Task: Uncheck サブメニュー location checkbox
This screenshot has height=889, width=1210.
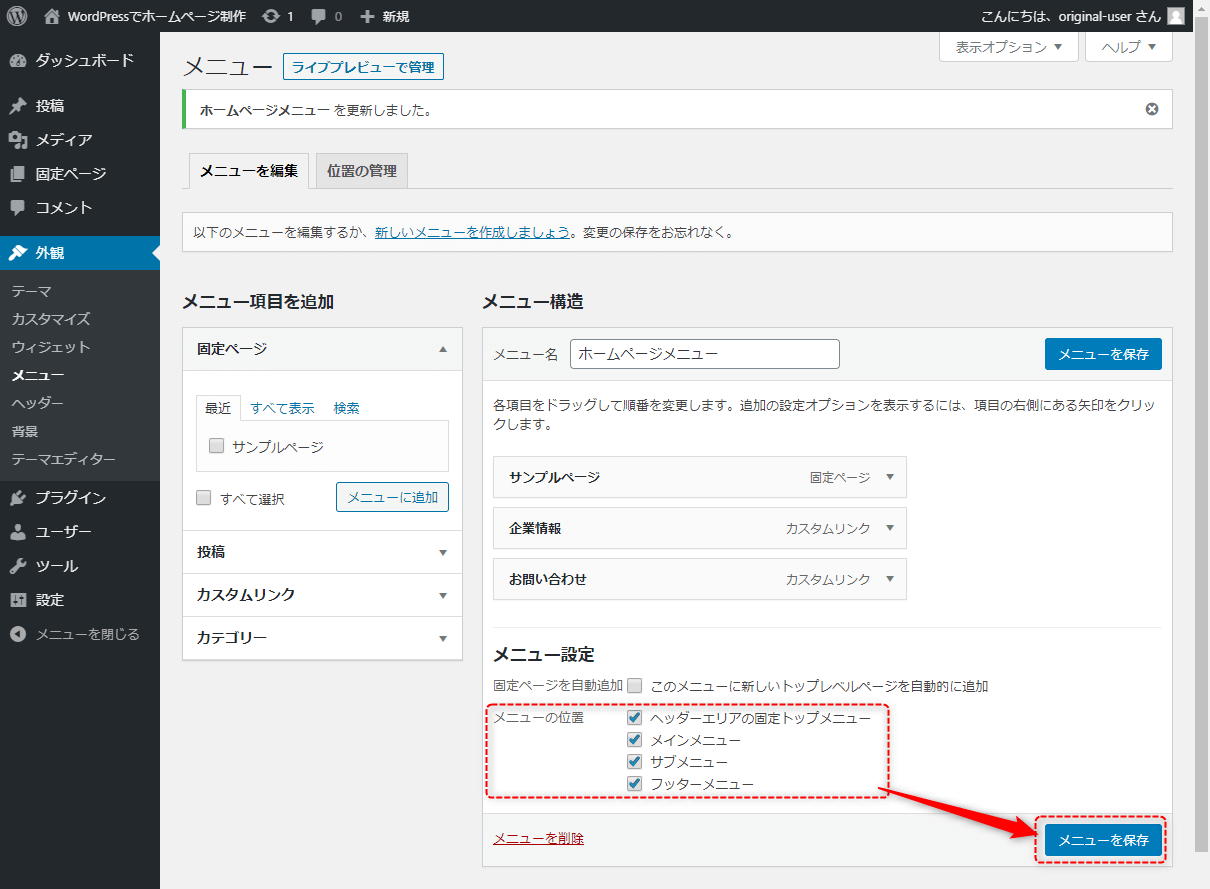Action: coord(634,762)
